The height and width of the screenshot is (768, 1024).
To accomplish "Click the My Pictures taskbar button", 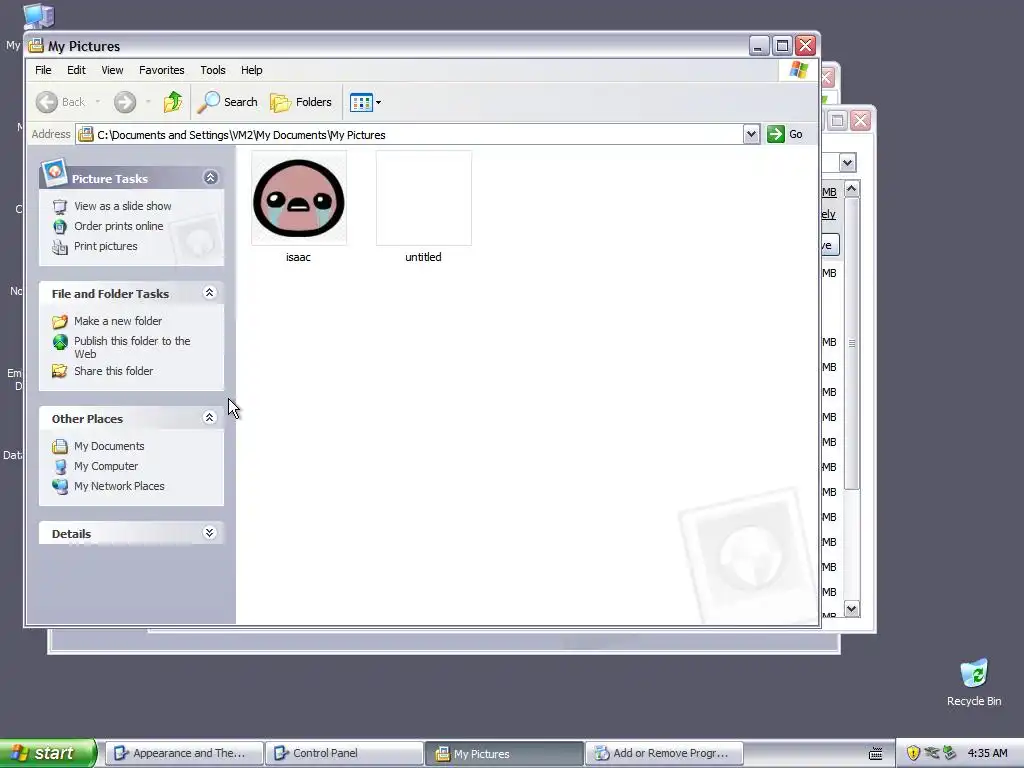I will coord(504,754).
